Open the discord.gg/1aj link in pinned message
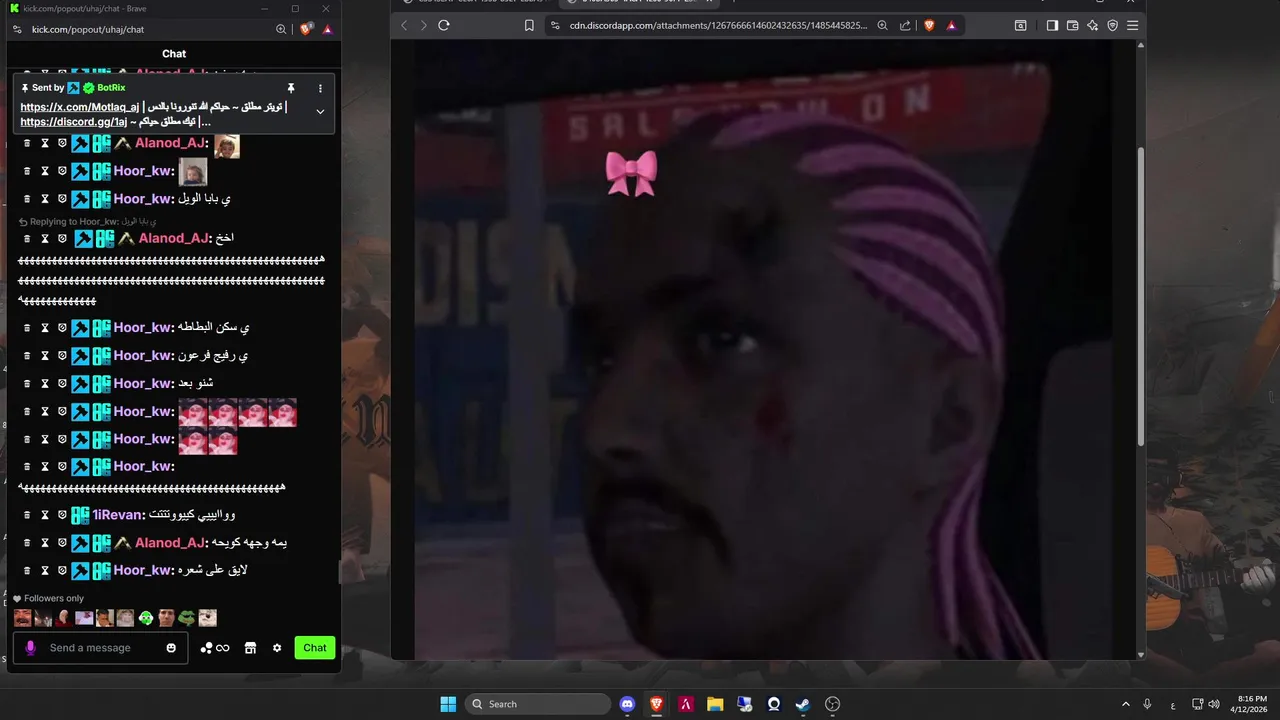The height and width of the screenshot is (720, 1280). point(74,122)
